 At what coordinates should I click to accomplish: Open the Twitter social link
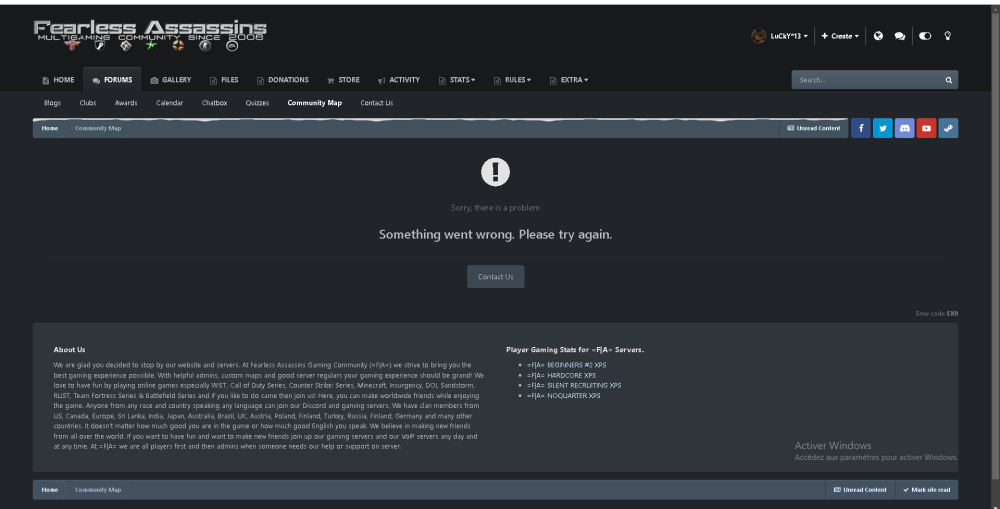tap(883, 128)
